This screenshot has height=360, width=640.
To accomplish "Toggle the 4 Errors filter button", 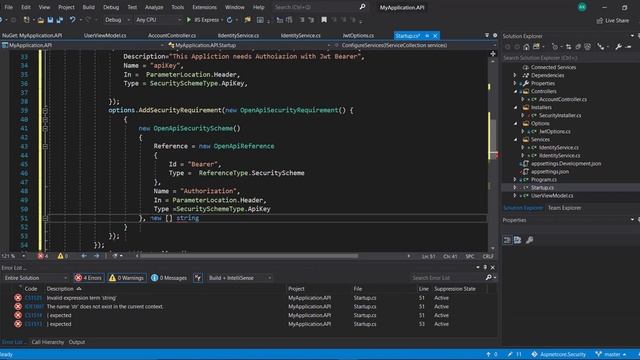I will tap(89, 278).
